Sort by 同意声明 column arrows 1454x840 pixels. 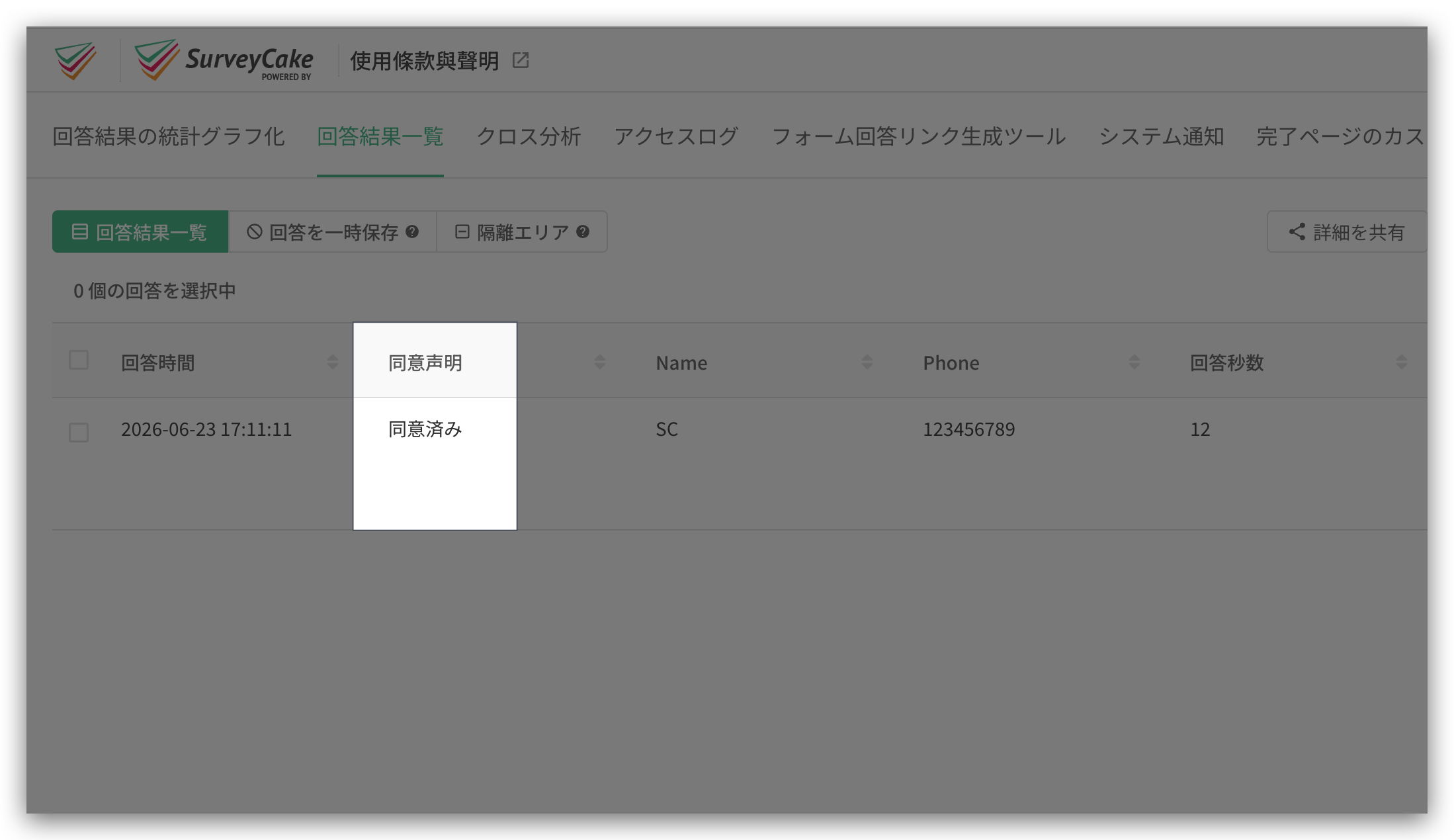[599, 362]
